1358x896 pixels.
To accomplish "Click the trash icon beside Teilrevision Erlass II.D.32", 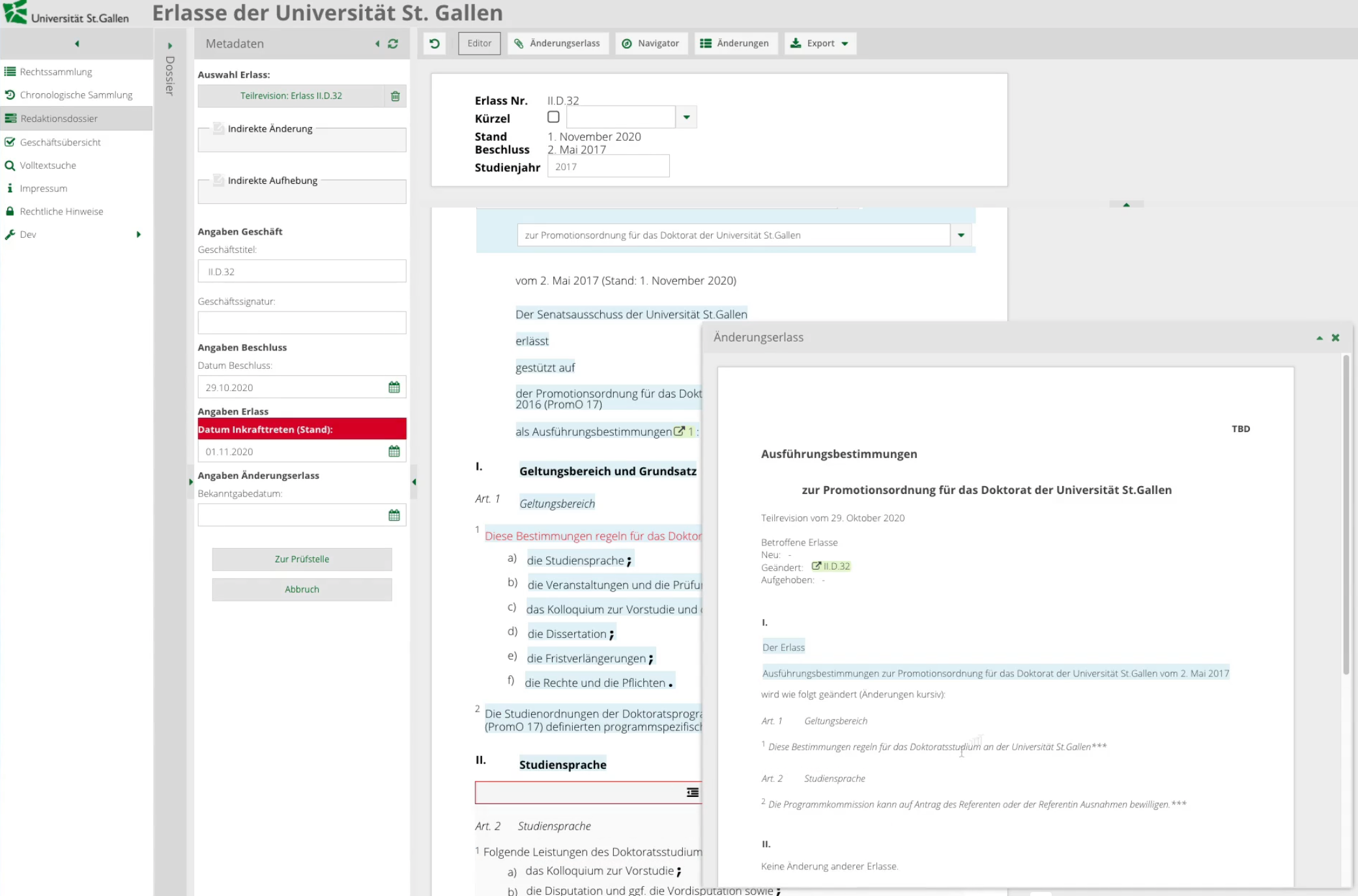I will point(395,96).
